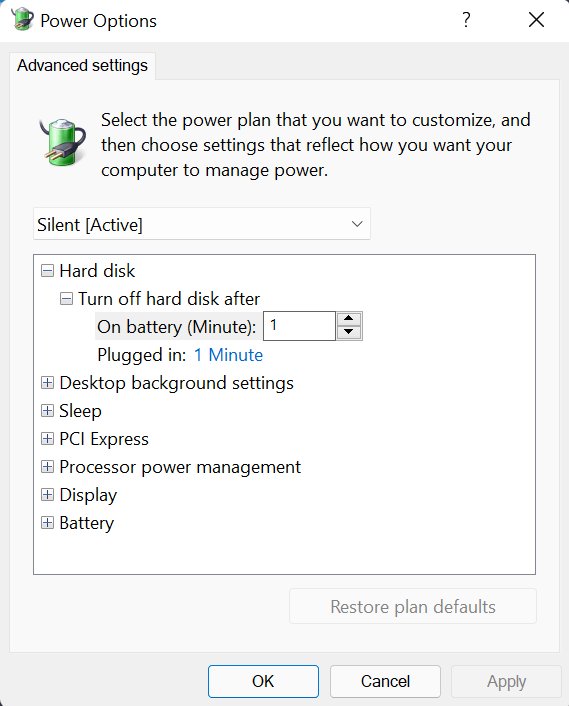Click the Plugged in 1 Minute link
Viewport: 569px width, 706px height.
coord(228,355)
